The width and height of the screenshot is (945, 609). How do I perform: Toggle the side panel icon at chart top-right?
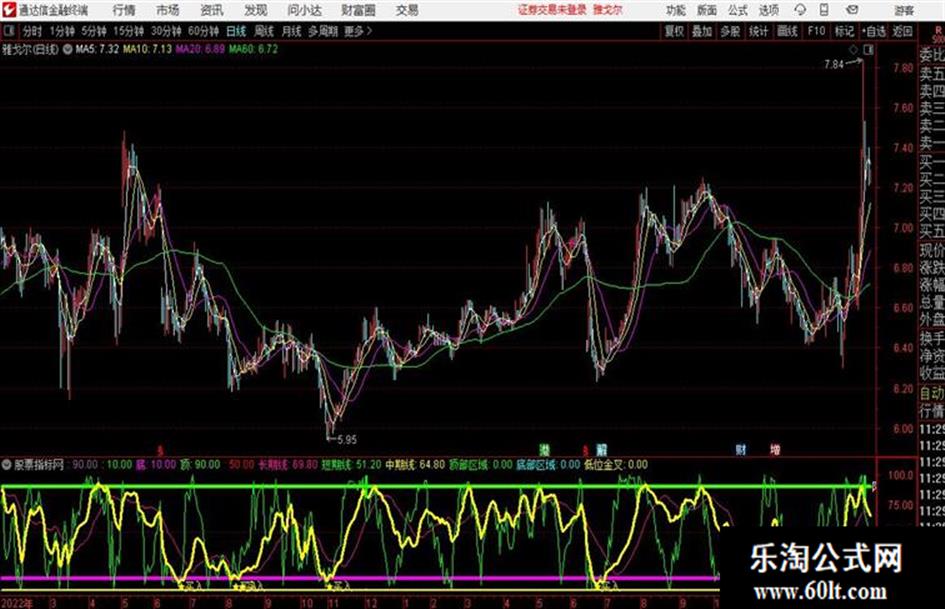868,50
